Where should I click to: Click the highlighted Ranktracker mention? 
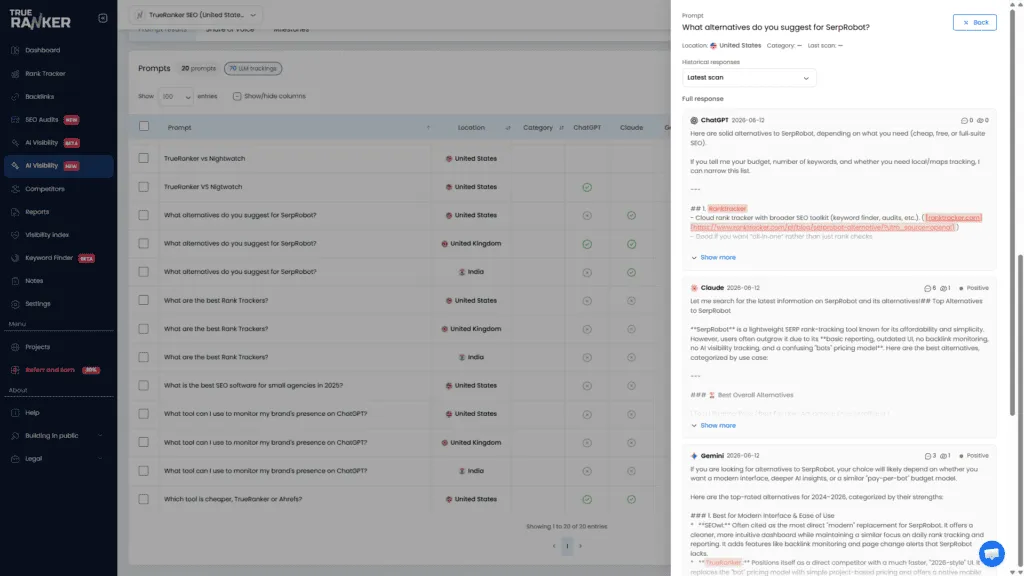click(x=727, y=208)
